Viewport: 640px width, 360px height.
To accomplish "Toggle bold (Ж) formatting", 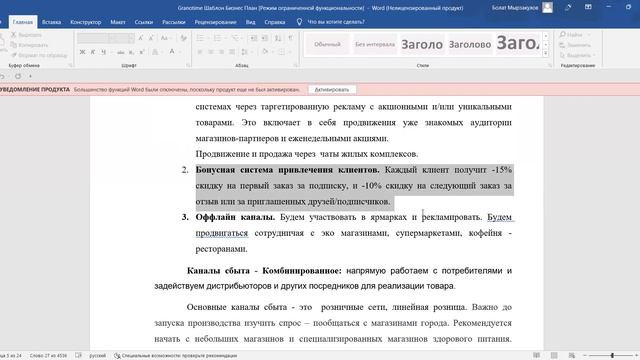I will [82, 52].
